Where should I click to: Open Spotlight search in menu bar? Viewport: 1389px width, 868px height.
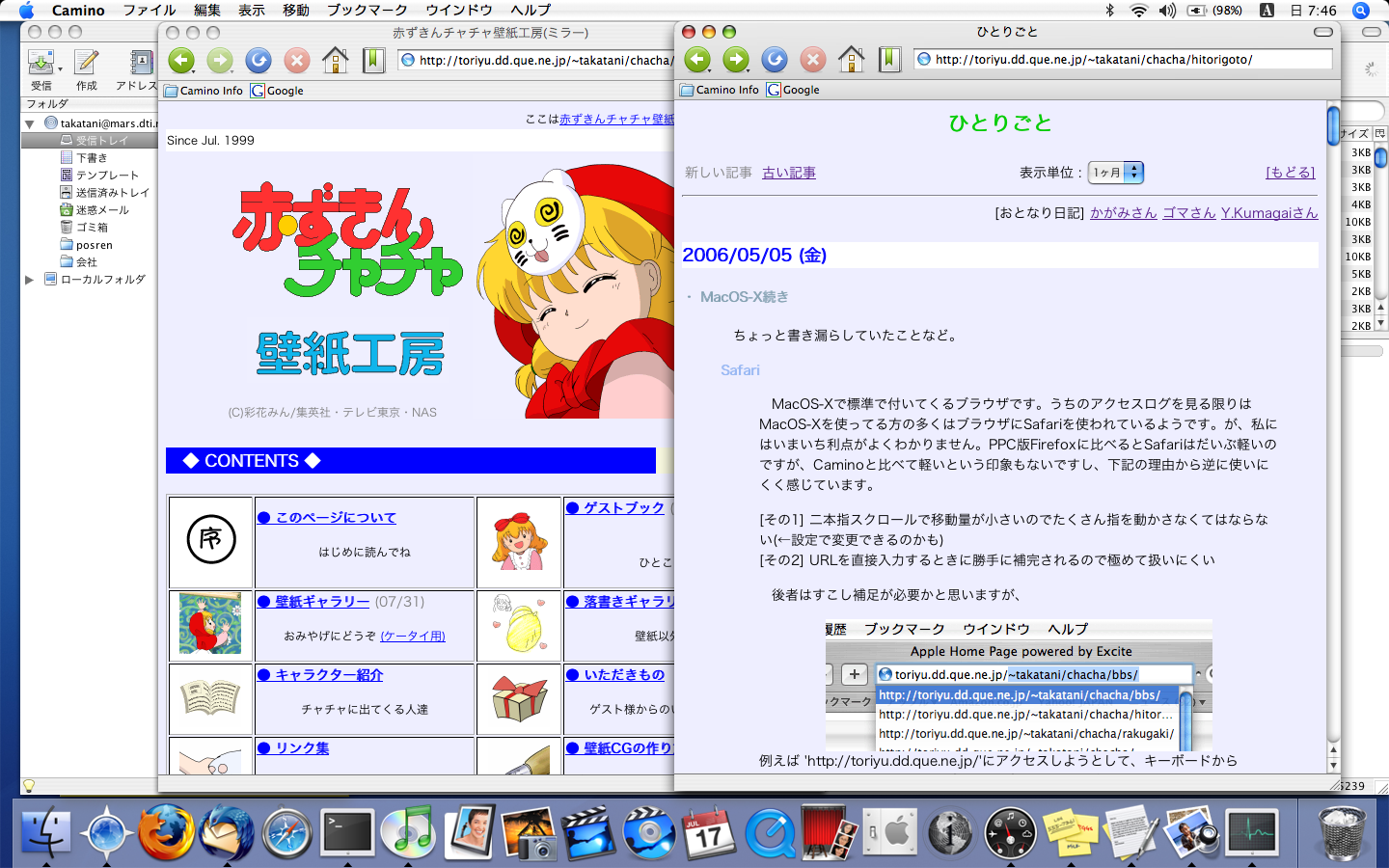tap(1361, 11)
